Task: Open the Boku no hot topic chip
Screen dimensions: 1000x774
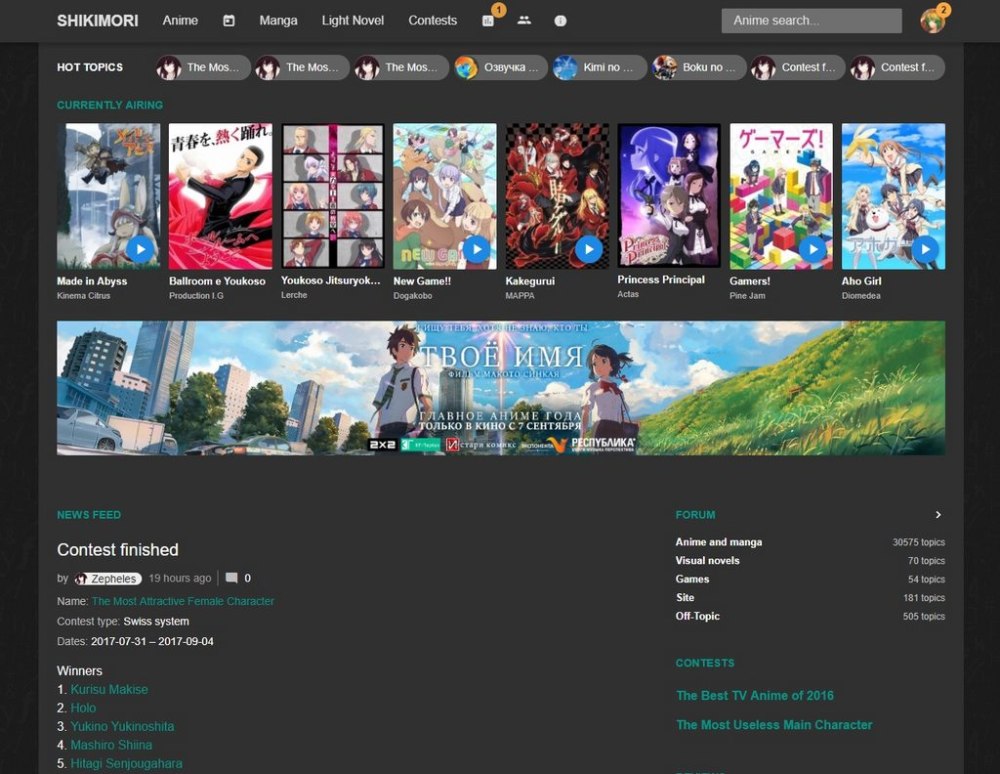Action: point(699,67)
